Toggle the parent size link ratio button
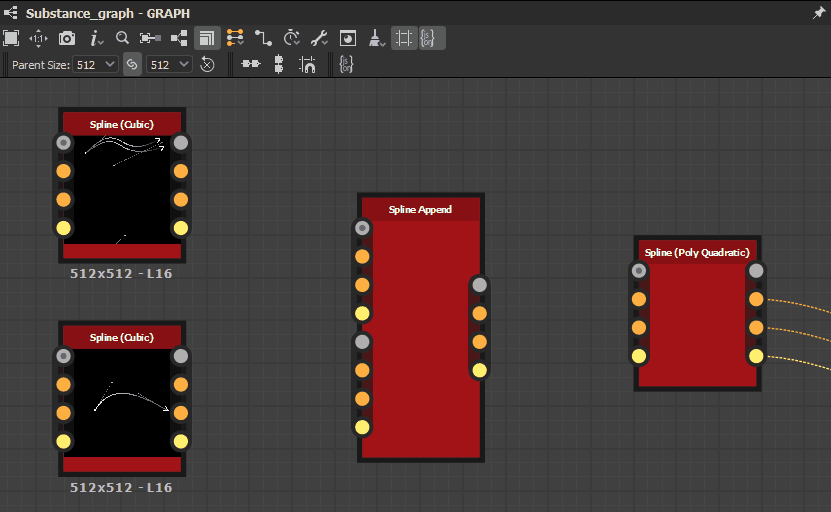The height and width of the screenshot is (512, 831). tap(132, 64)
